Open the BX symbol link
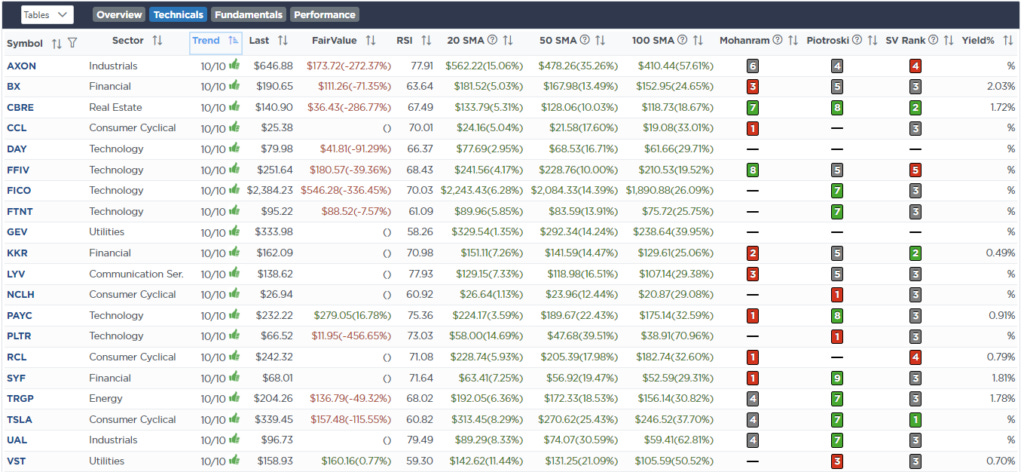This screenshot has height=472, width=1024. 14,86
